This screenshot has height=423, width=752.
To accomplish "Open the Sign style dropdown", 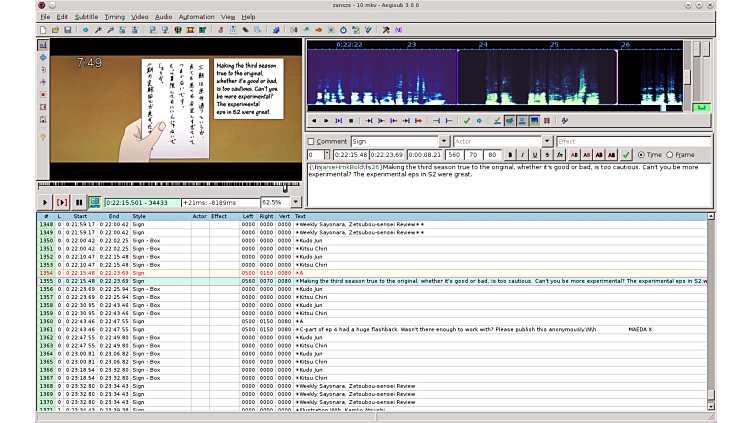I will pos(444,142).
